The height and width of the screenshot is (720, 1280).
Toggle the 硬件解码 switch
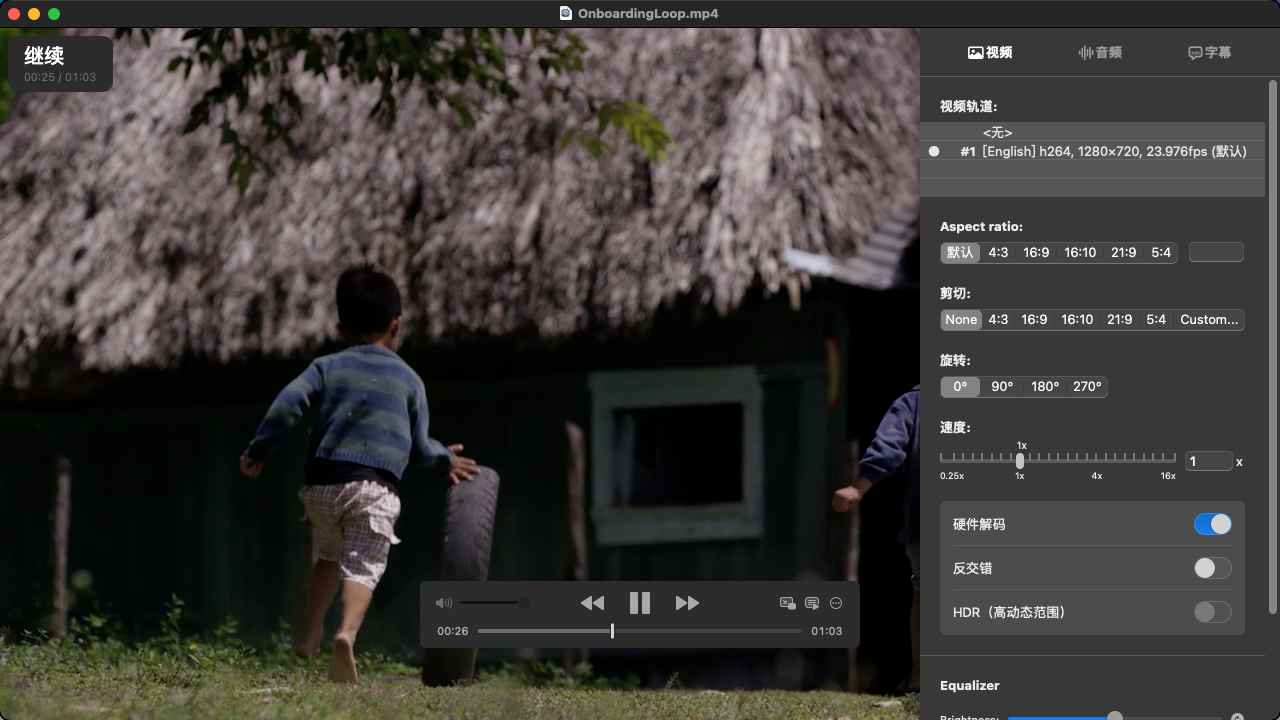tap(1212, 524)
